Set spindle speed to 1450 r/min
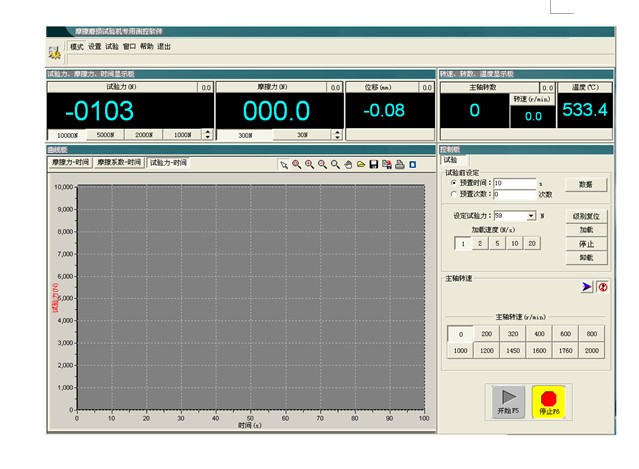 (513, 350)
